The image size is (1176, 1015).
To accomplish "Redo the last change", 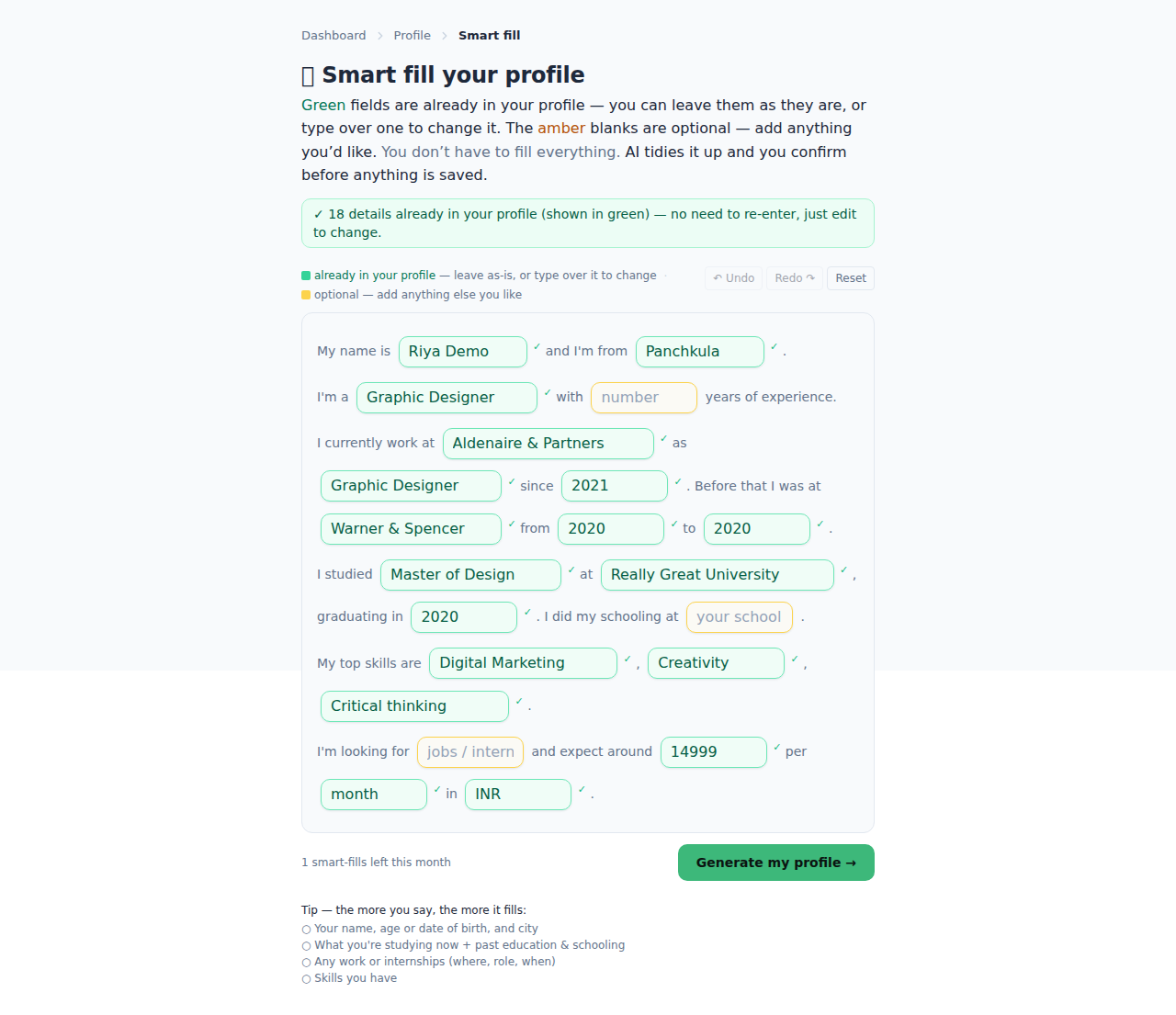I will pos(795,278).
